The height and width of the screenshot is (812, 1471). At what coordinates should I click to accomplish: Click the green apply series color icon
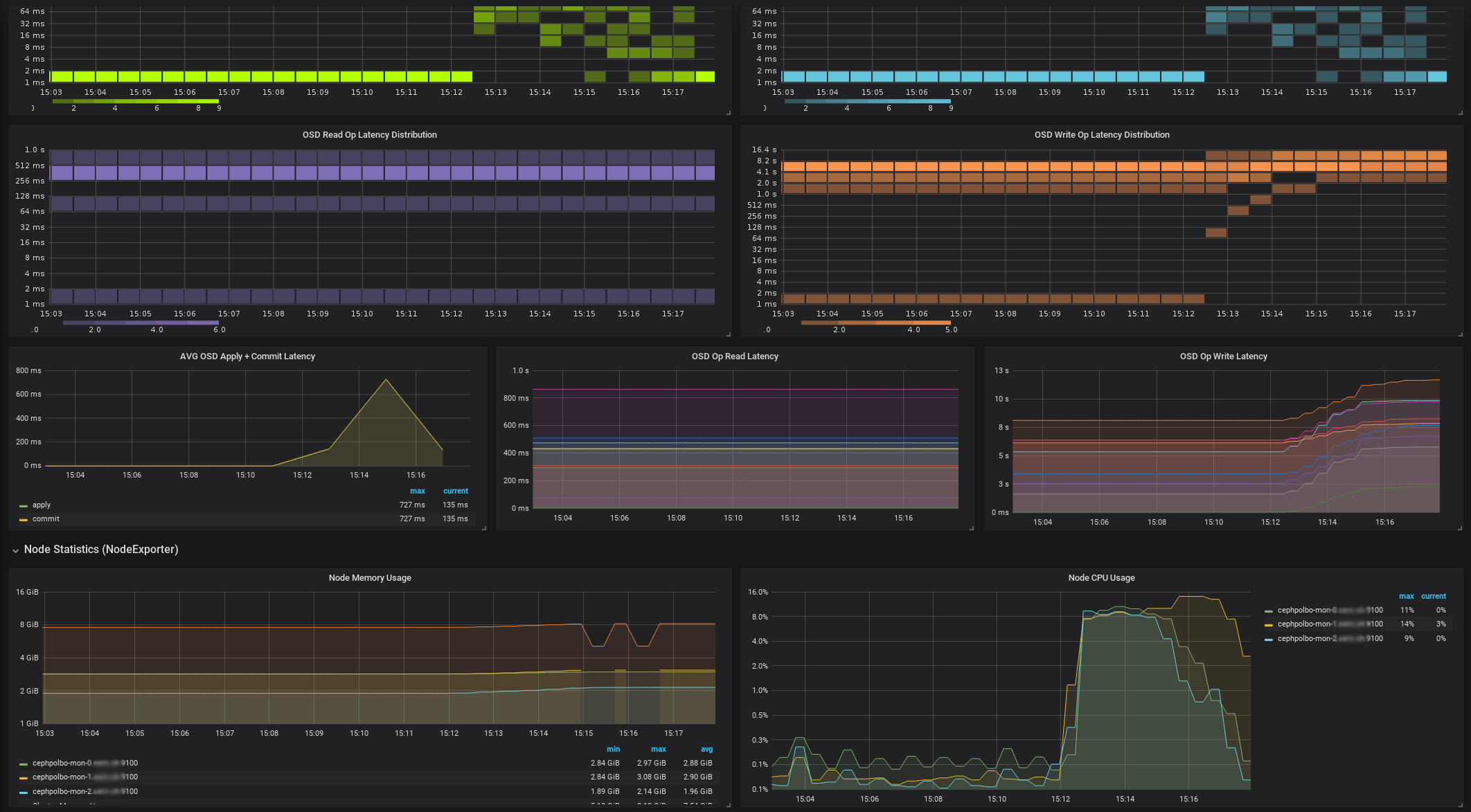[x=24, y=506]
